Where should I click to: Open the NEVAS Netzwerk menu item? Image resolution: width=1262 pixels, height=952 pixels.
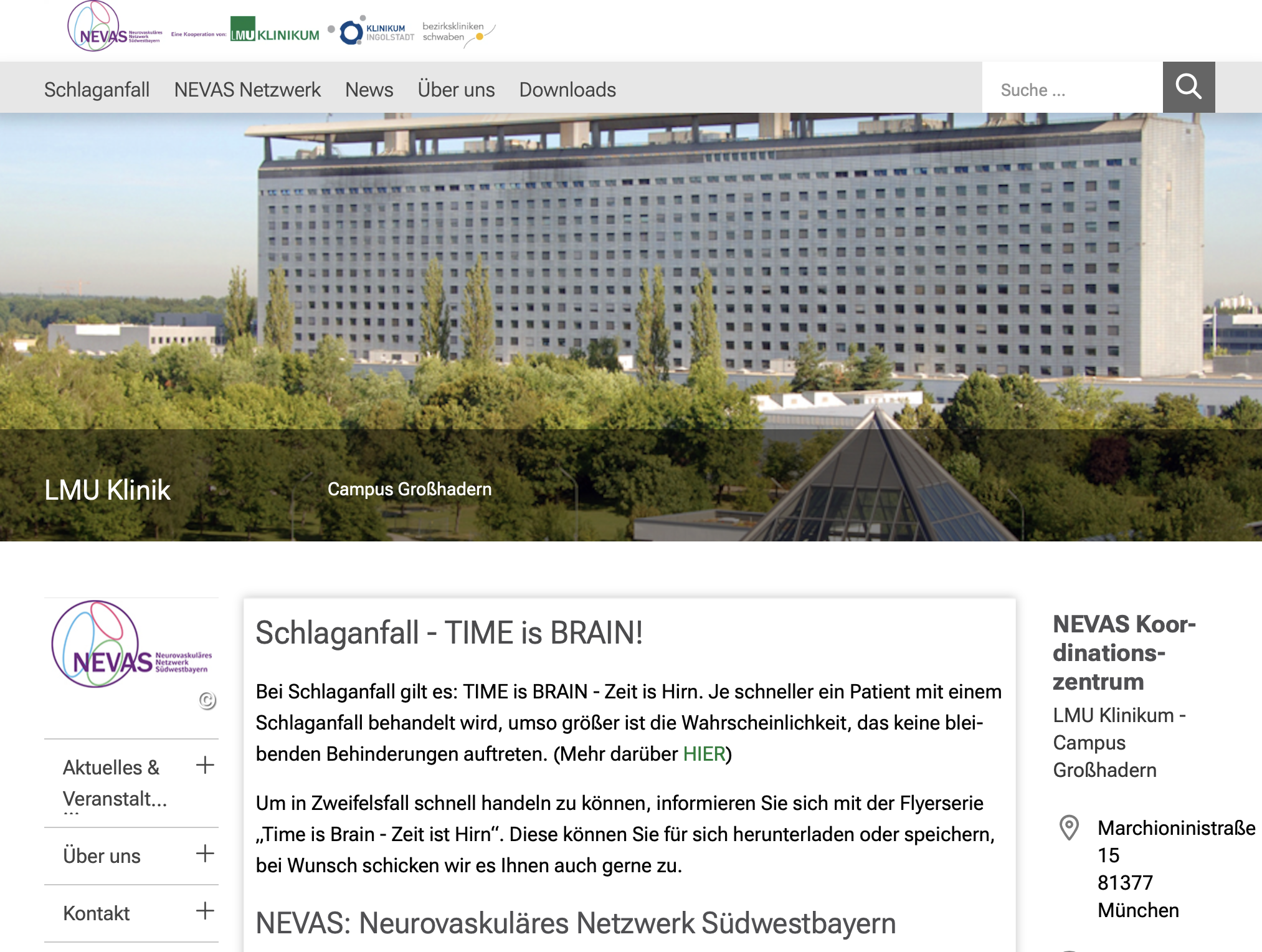[247, 90]
